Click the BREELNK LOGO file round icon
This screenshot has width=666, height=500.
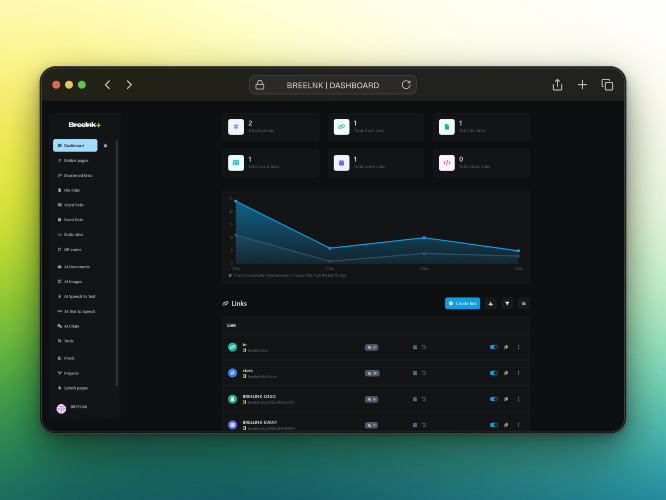click(x=232, y=399)
